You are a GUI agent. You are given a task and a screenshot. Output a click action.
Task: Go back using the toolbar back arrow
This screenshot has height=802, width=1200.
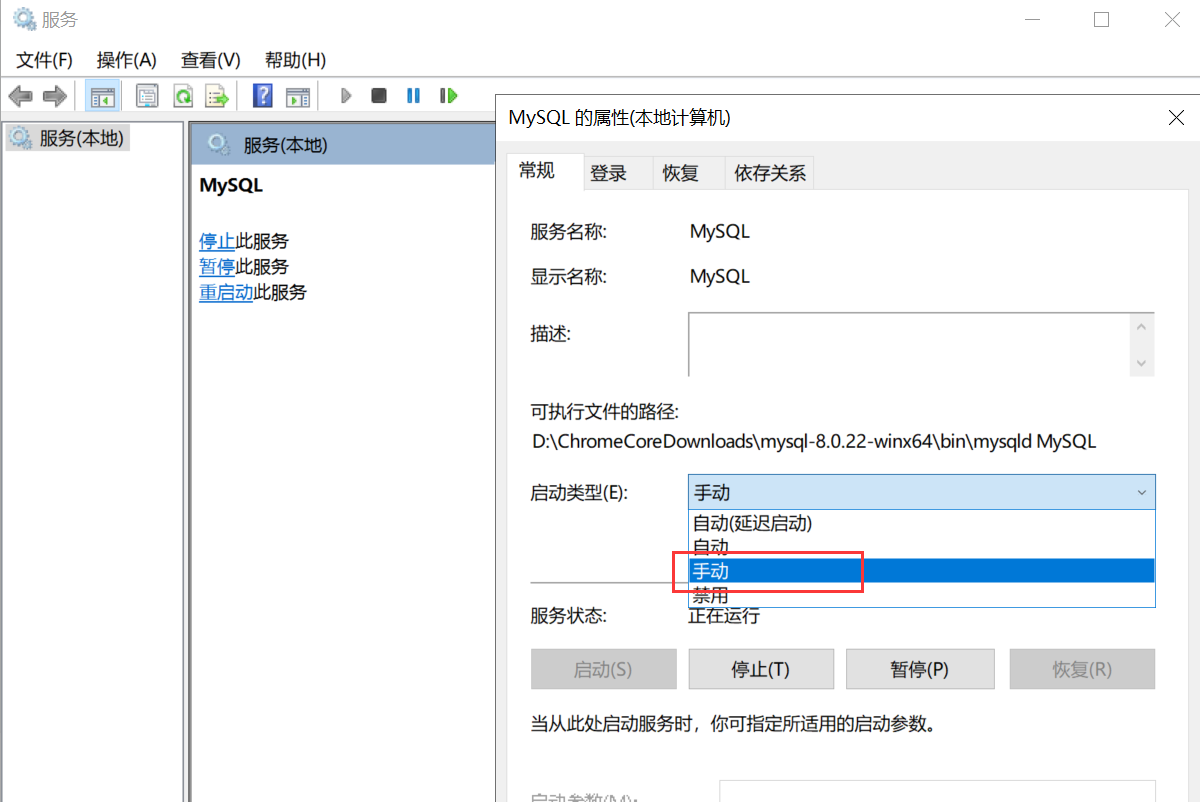click(21, 96)
